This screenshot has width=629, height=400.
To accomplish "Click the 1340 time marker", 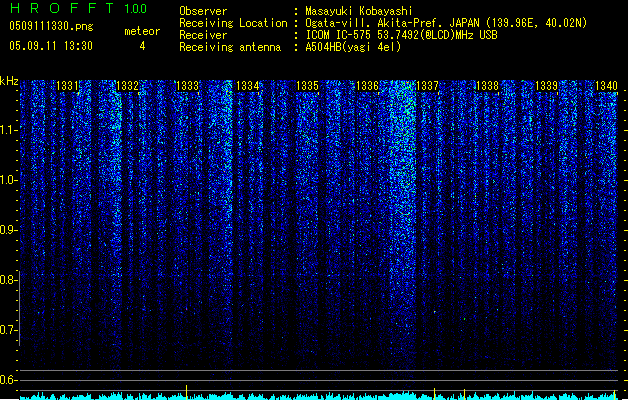I will point(606,86).
